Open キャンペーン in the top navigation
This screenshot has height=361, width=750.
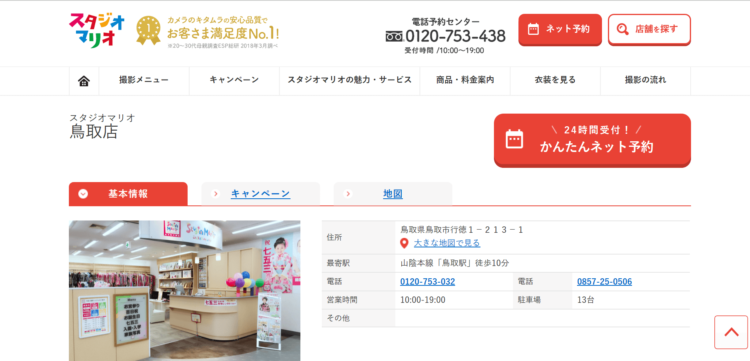coord(234,80)
